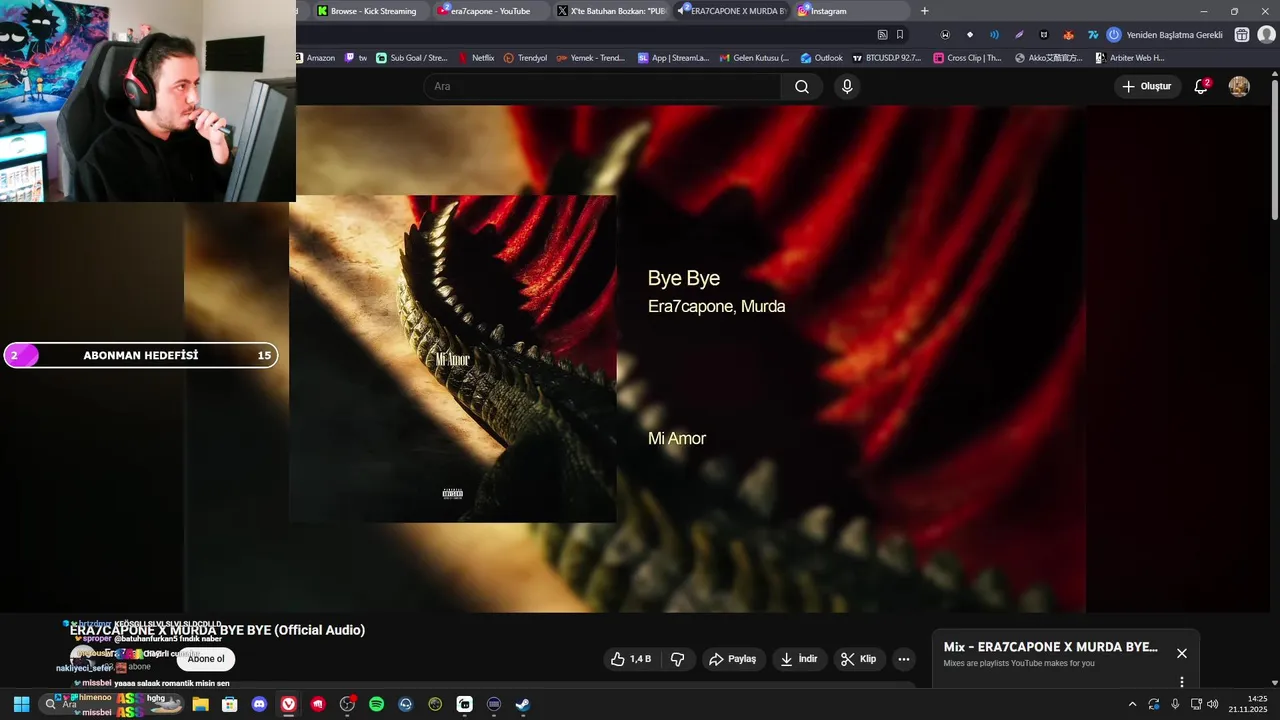This screenshot has width=1280, height=720.
Task: Like the video with the thumbs-up button
Action: [x=631, y=659]
